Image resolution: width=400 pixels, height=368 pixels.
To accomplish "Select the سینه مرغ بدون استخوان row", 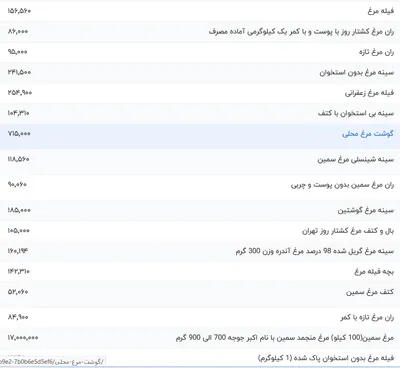I will (x=200, y=72).
